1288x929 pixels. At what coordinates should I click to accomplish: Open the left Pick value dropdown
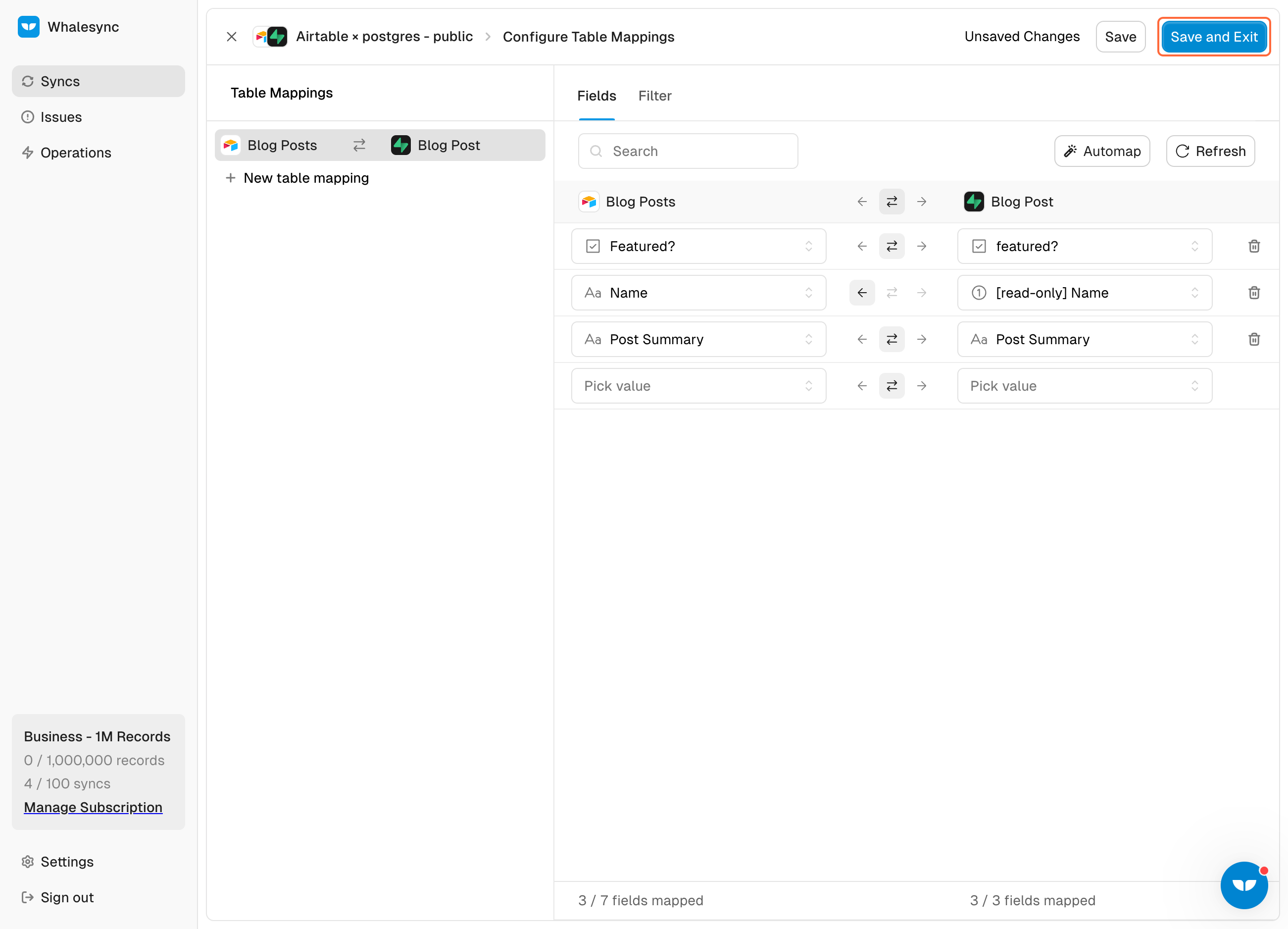click(x=698, y=386)
